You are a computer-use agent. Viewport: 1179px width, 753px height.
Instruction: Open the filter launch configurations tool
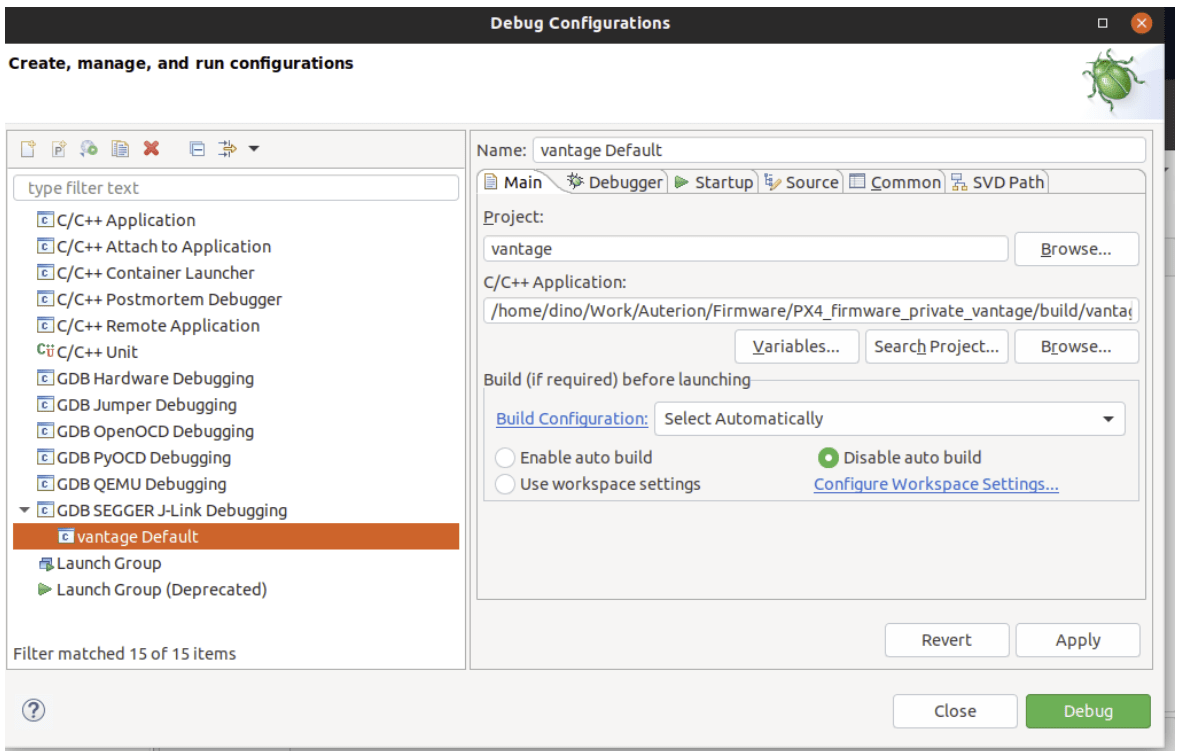(229, 148)
